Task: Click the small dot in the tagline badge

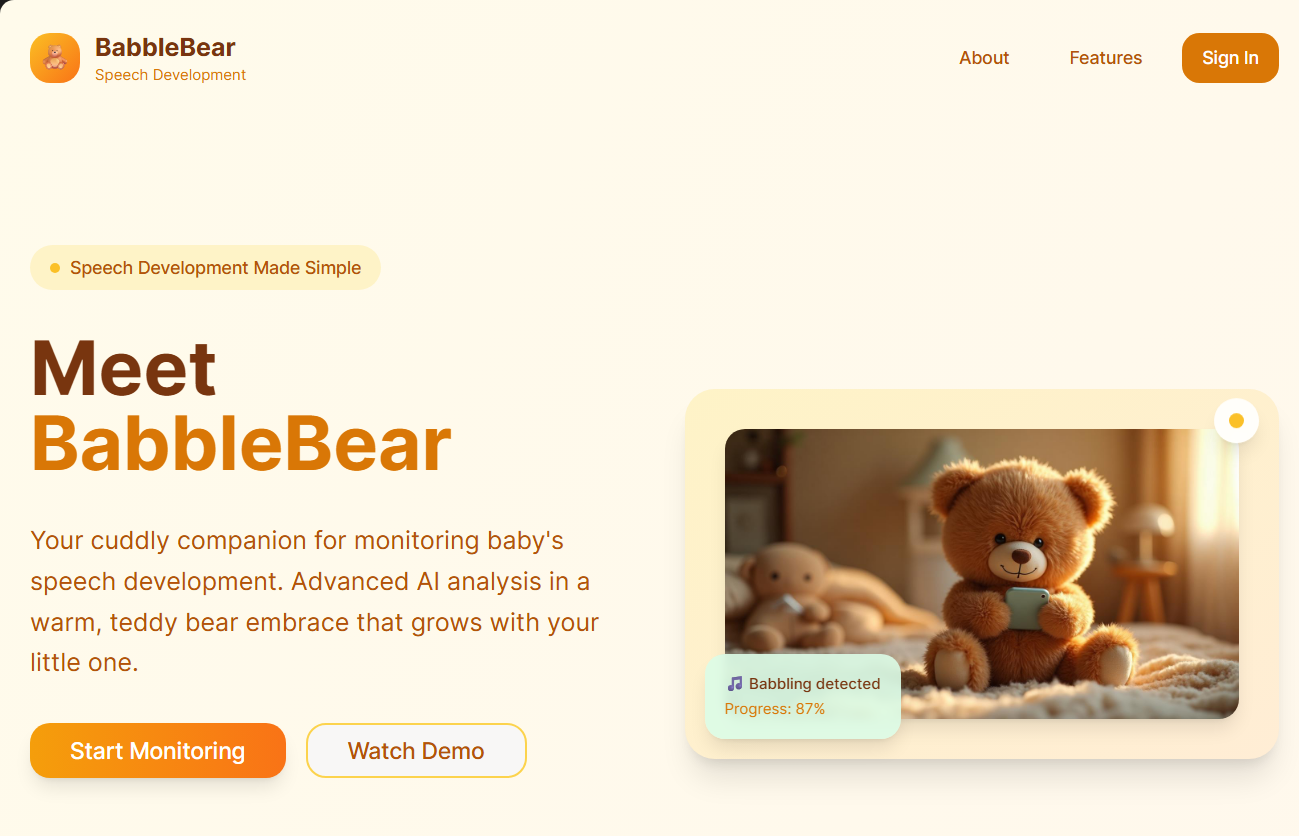Action: (x=55, y=268)
